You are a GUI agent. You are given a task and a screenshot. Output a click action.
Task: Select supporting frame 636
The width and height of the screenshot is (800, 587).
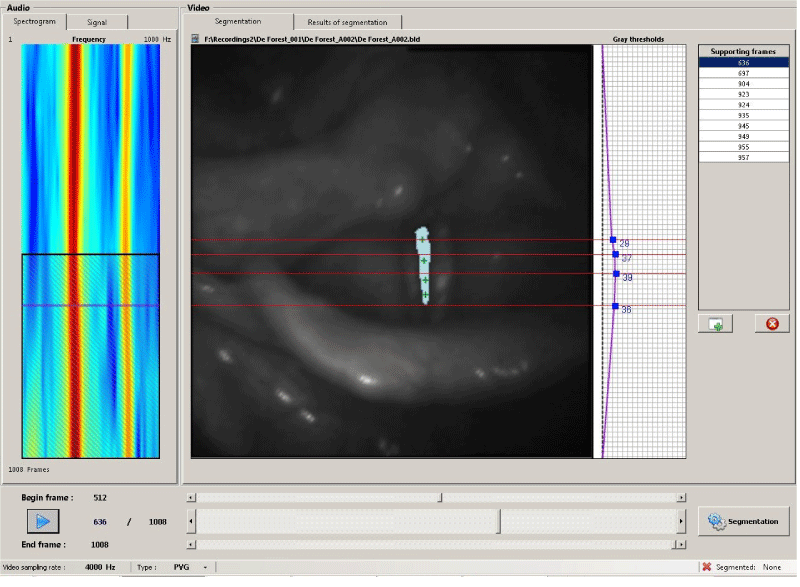pos(743,63)
